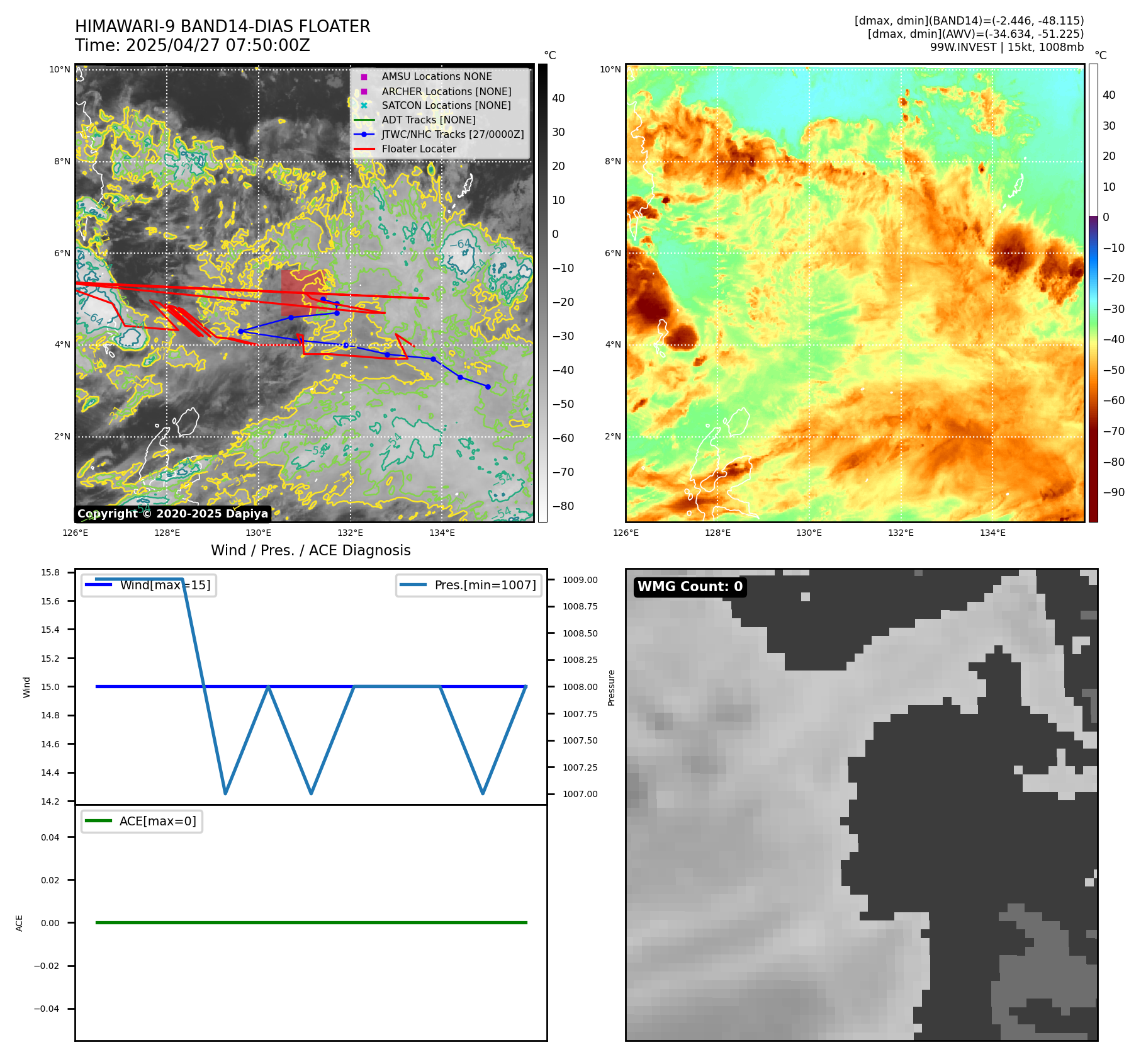Click the 0.04 ACE axis tick
This screenshot has width=1141, height=1064.
click(x=50, y=837)
